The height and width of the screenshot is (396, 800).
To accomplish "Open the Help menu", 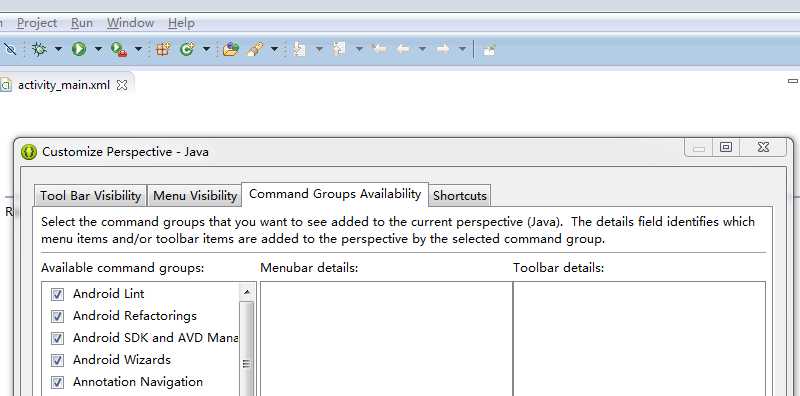I will [181, 23].
